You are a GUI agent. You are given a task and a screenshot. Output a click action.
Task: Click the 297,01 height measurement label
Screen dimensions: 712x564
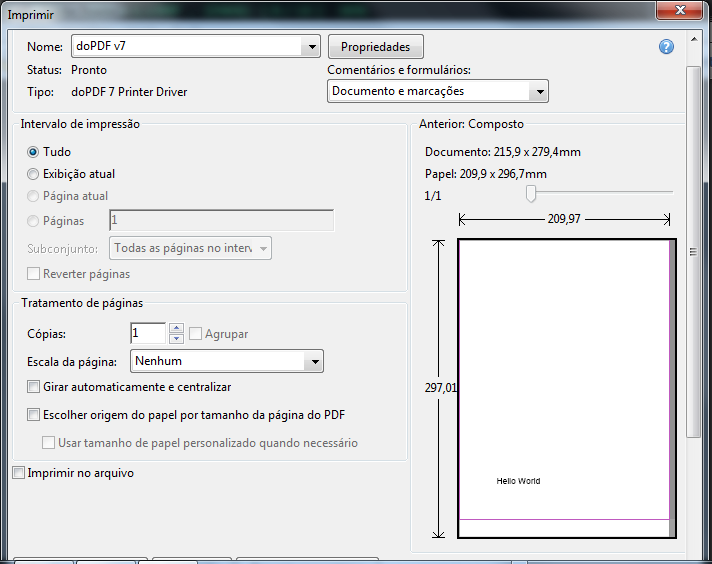[440, 388]
